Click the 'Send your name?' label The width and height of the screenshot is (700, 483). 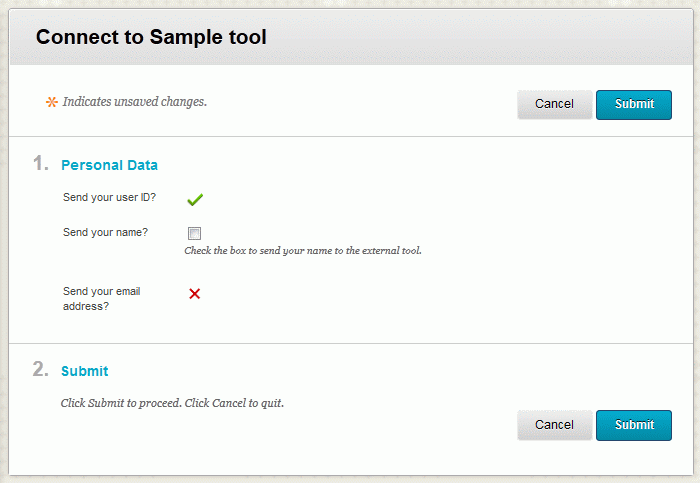(105, 232)
